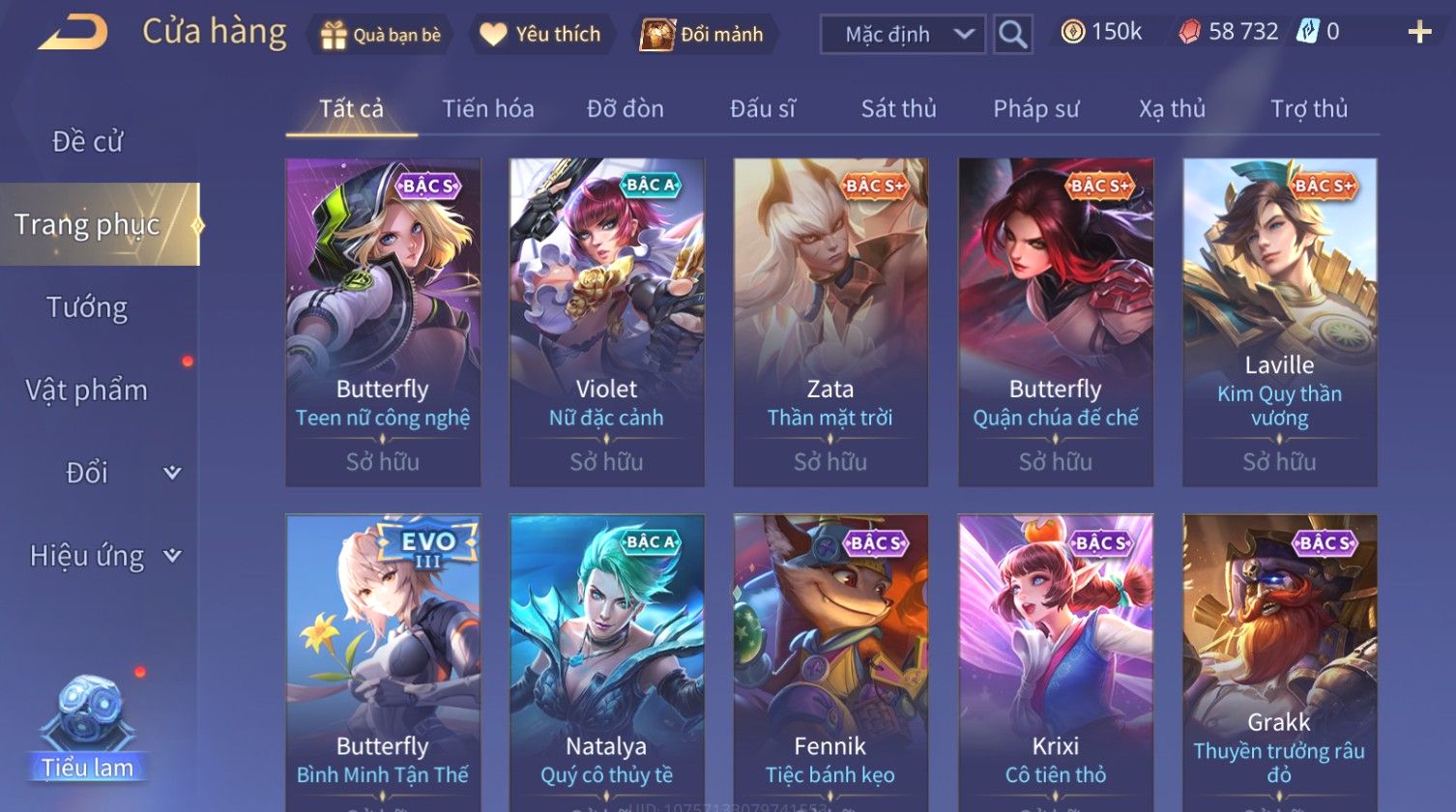This screenshot has height=812, width=1456.
Task: Switch to the Tiến hóa tab
Action: pyautogui.click(x=488, y=109)
